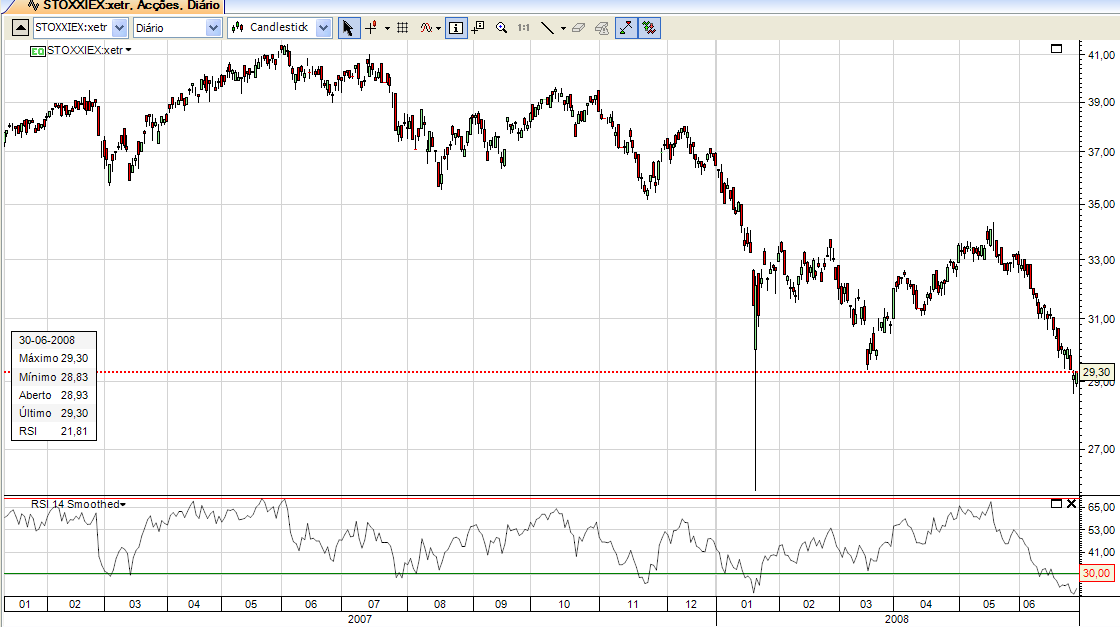
Task: Toggle the data info box button
Action: tap(456, 28)
